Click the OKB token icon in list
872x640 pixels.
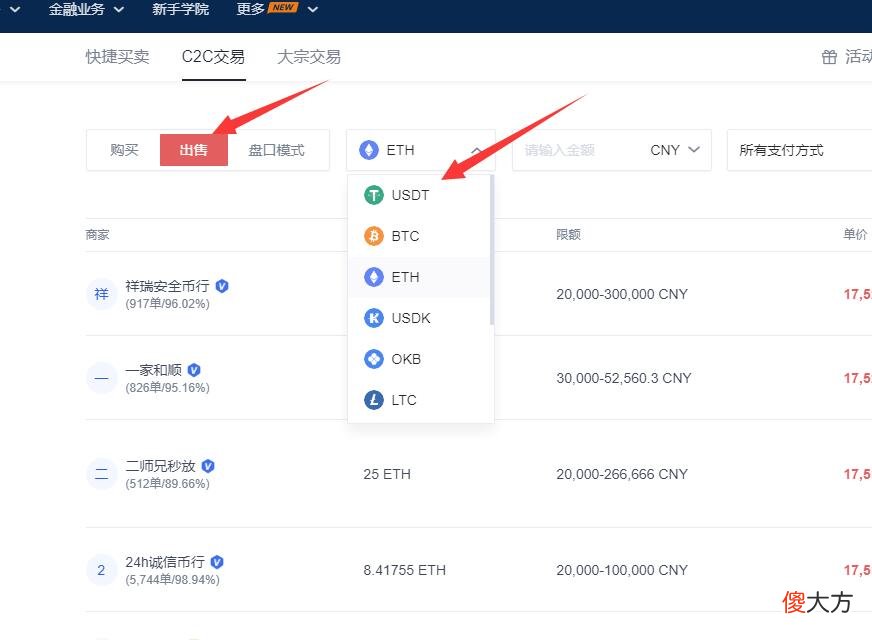[374, 359]
